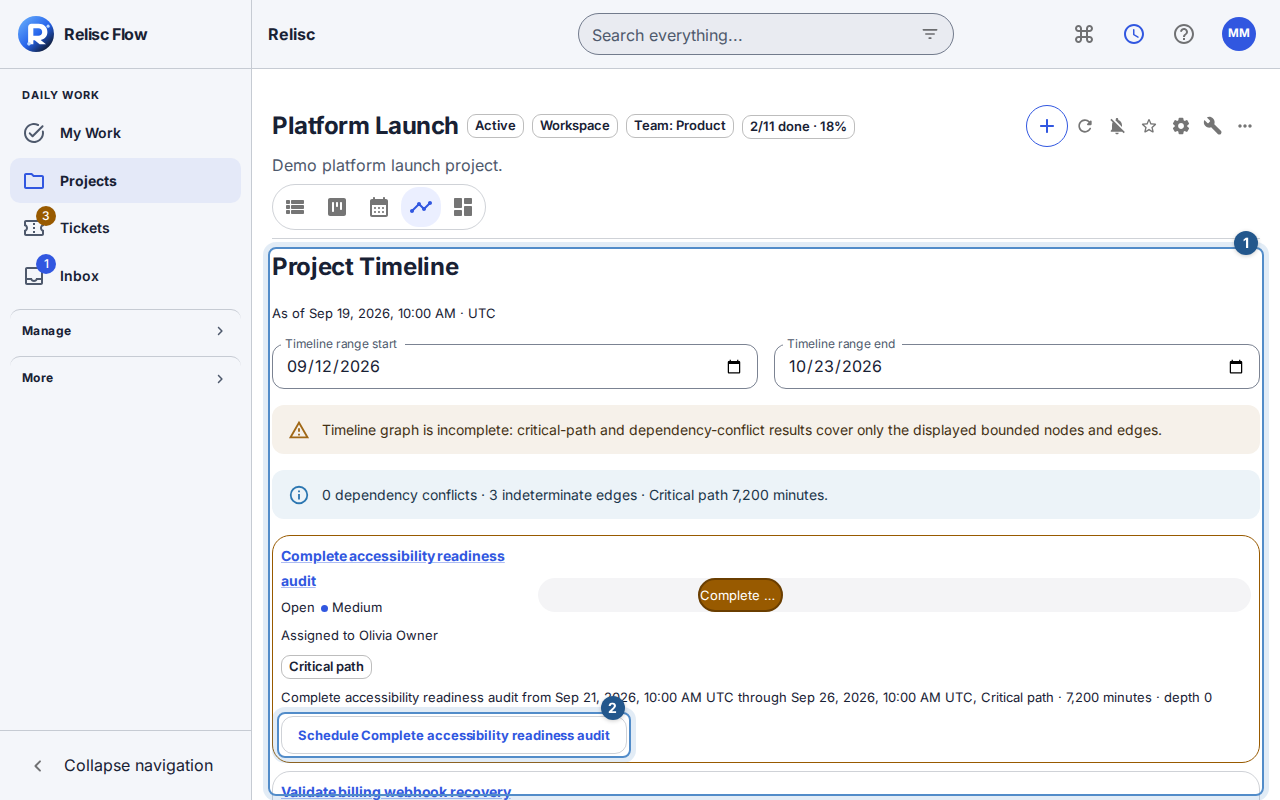Viewport: 1280px width, 800px height.
Task: Click the Open Medium status text
Action: [332, 607]
